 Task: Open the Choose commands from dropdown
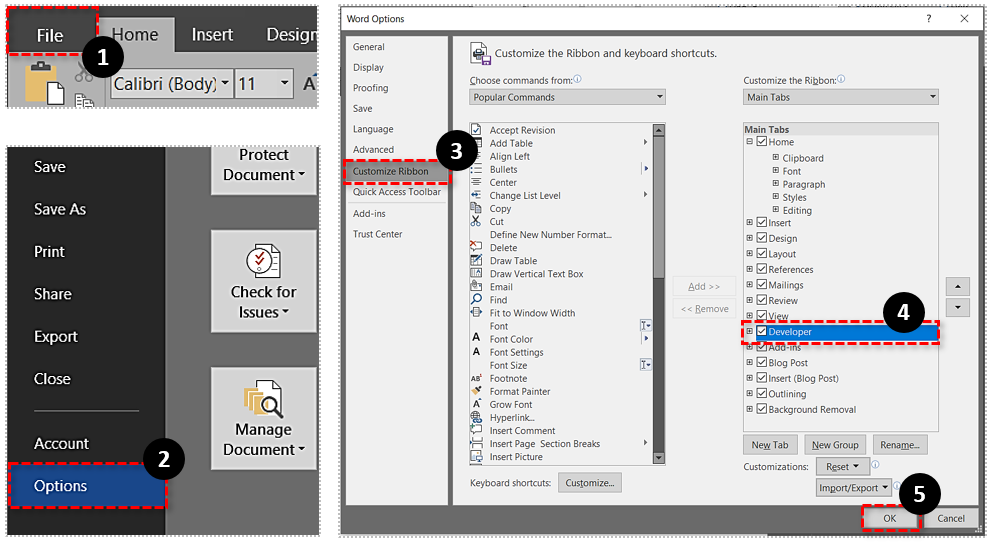[x=567, y=97]
